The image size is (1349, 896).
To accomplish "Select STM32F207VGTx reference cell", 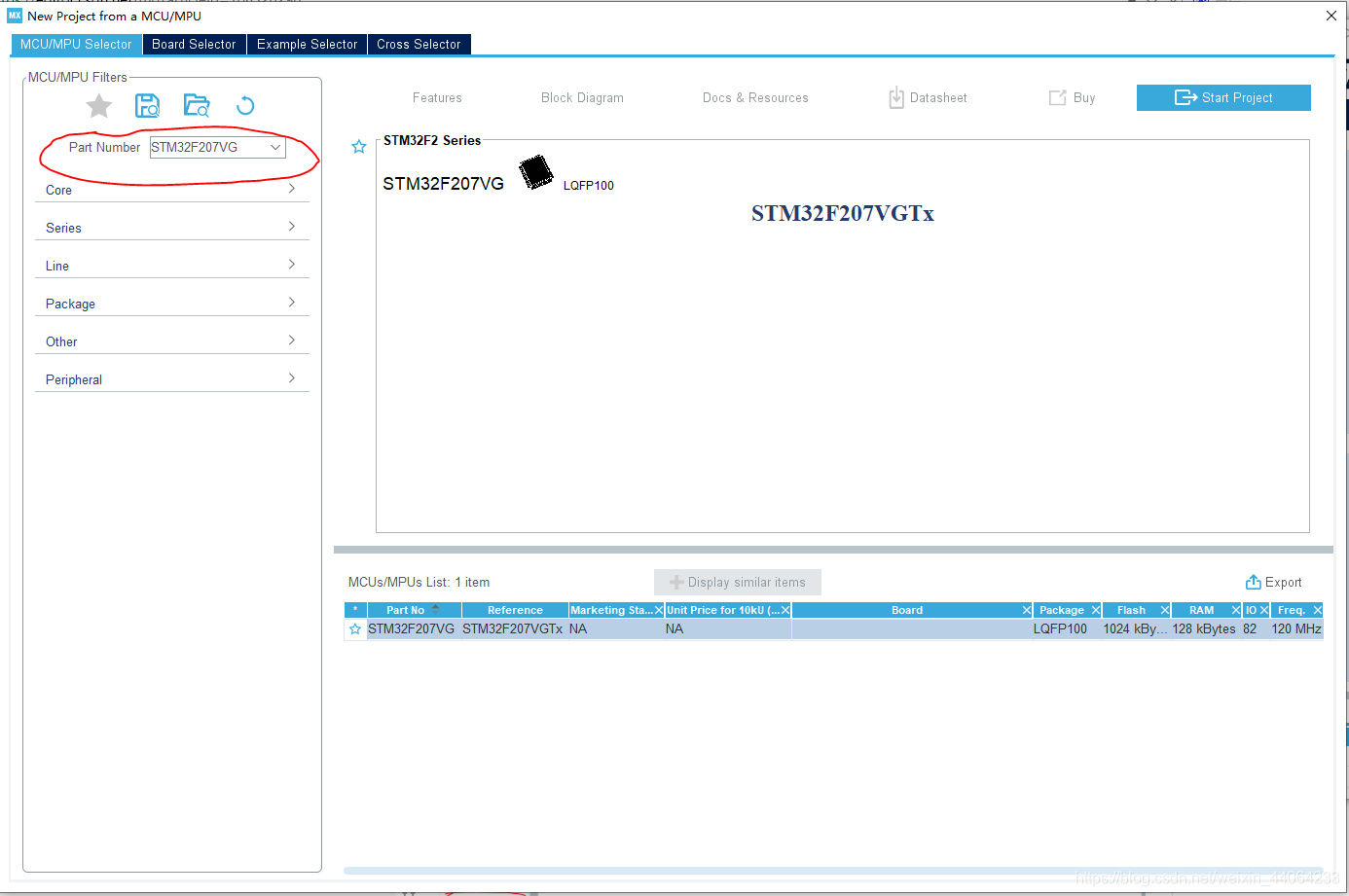I will (512, 629).
